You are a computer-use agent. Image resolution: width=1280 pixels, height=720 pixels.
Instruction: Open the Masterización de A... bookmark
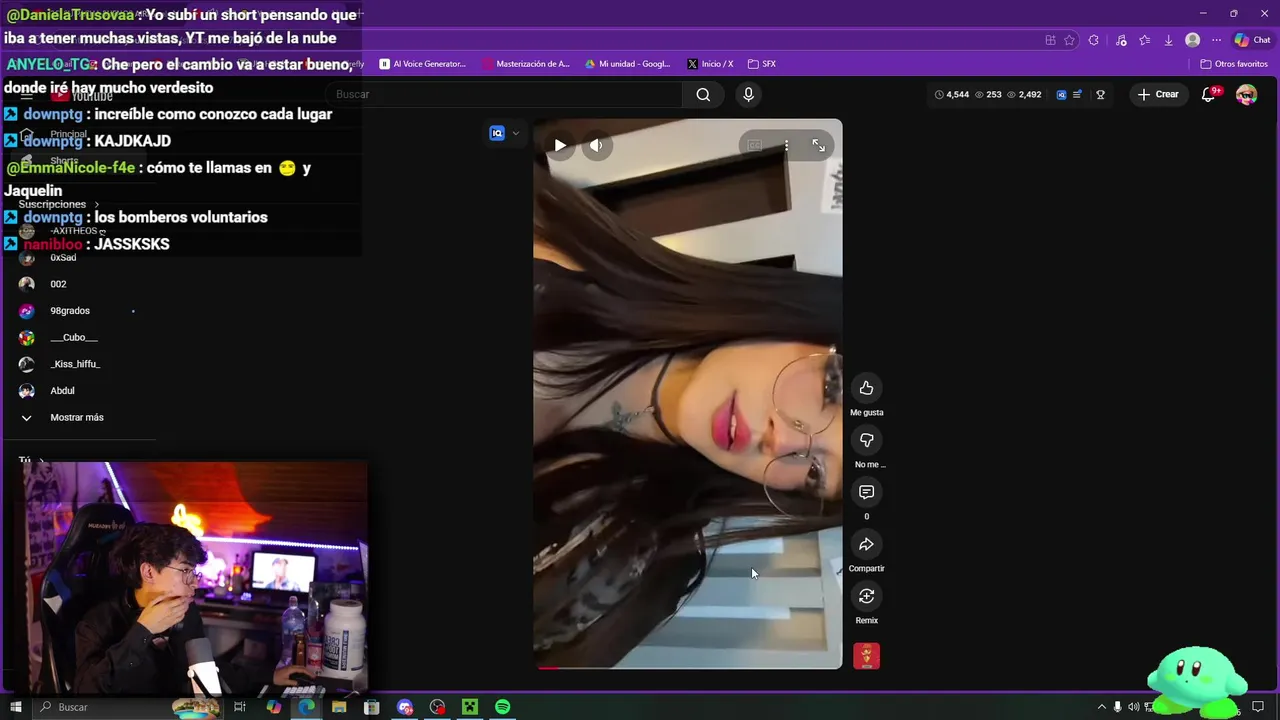coord(526,64)
